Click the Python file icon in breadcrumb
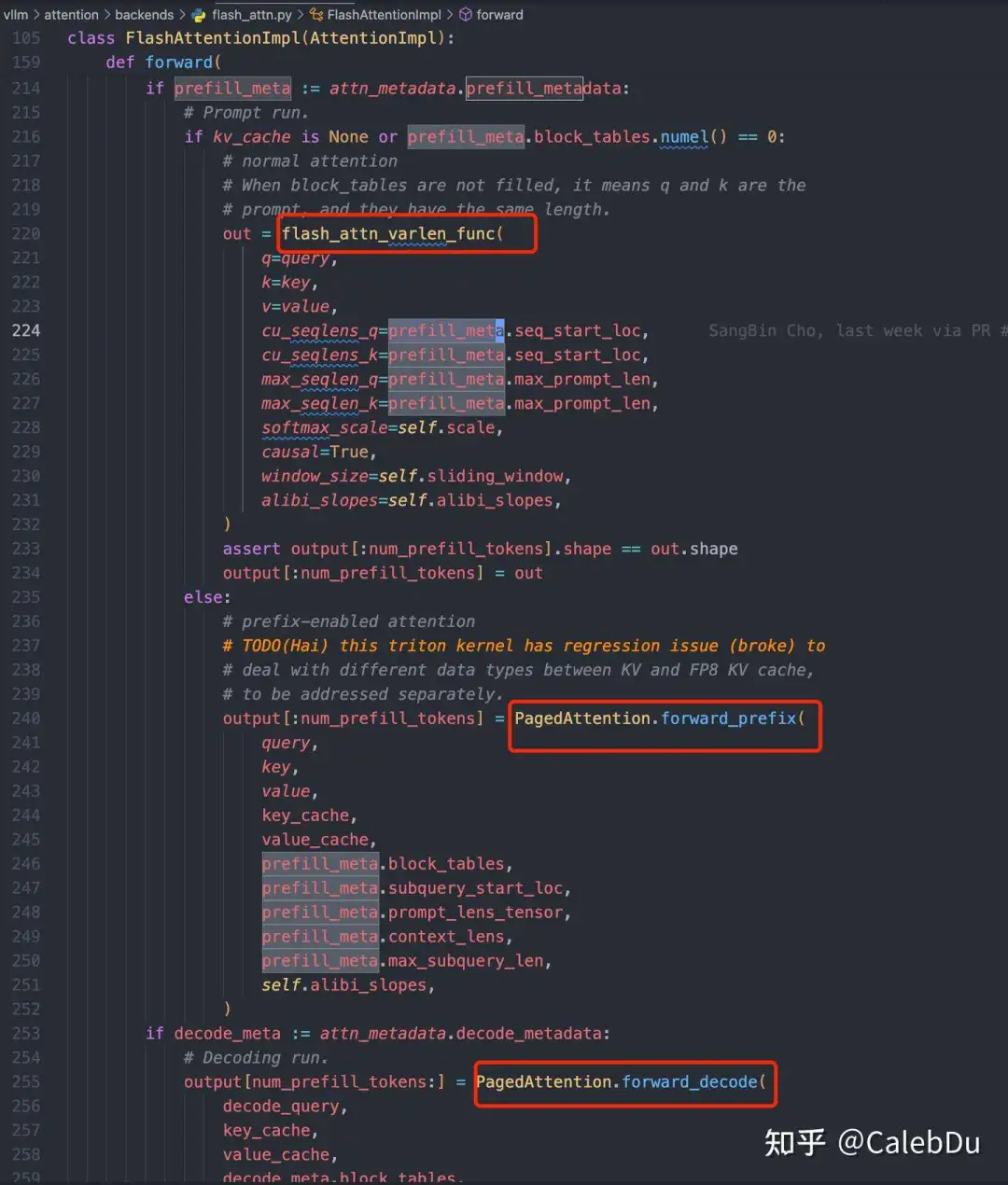Image resolution: width=1008 pixels, height=1185 pixels. pos(199,15)
